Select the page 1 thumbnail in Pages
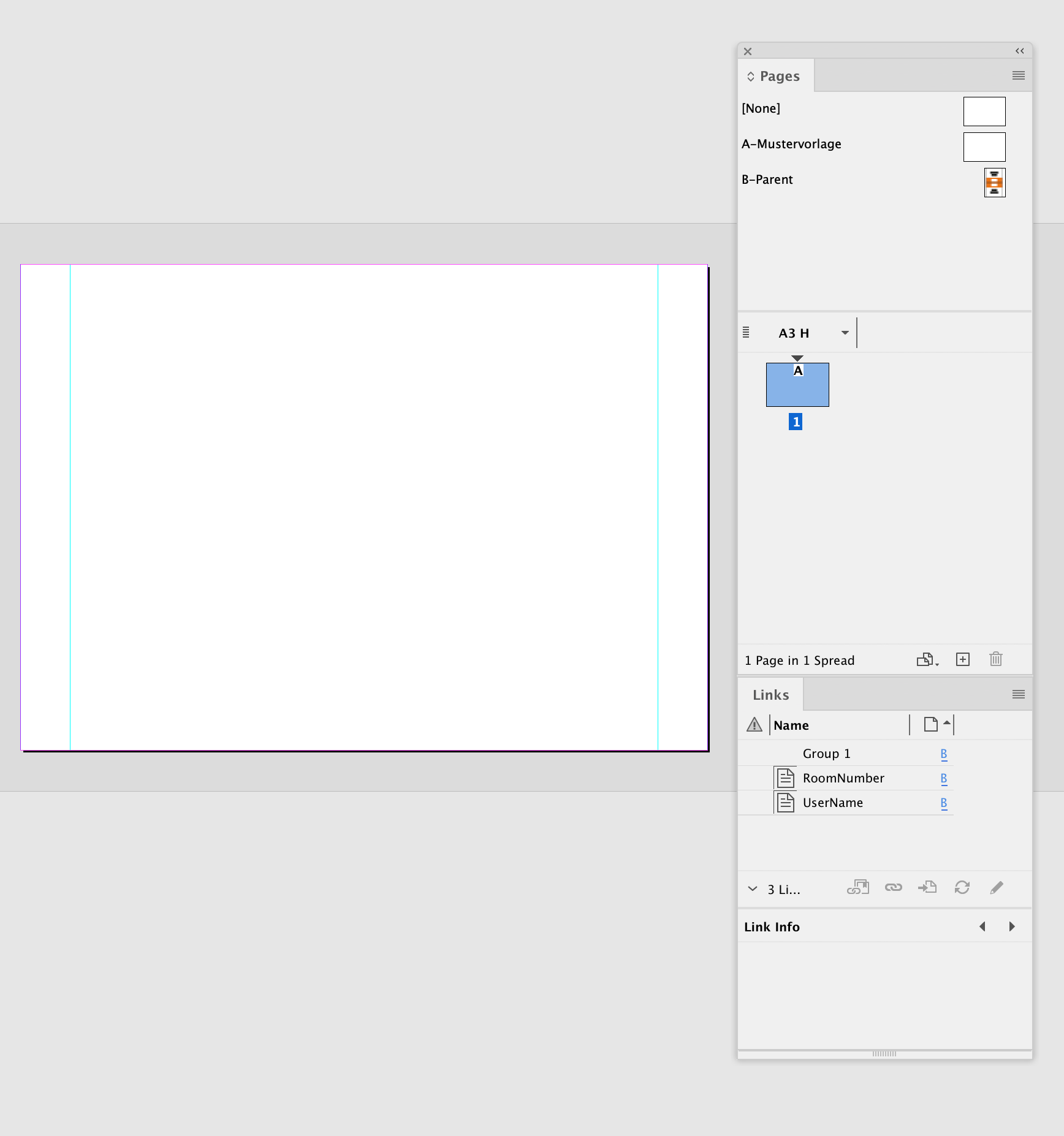 pyautogui.click(x=797, y=384)
